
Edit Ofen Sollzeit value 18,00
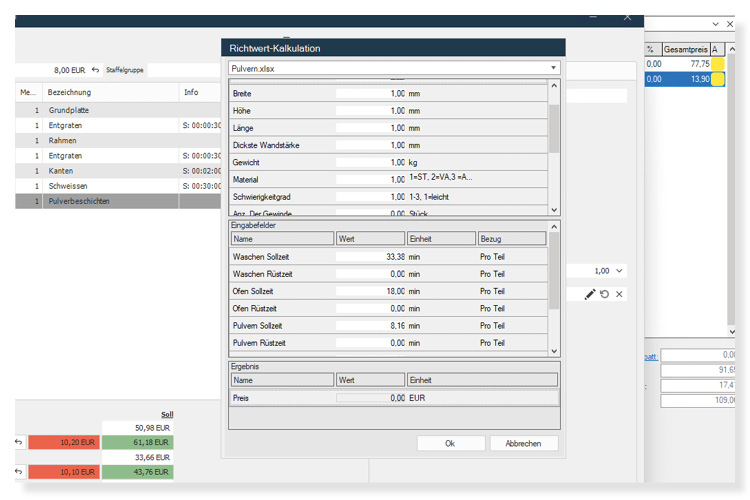(371, 291)
